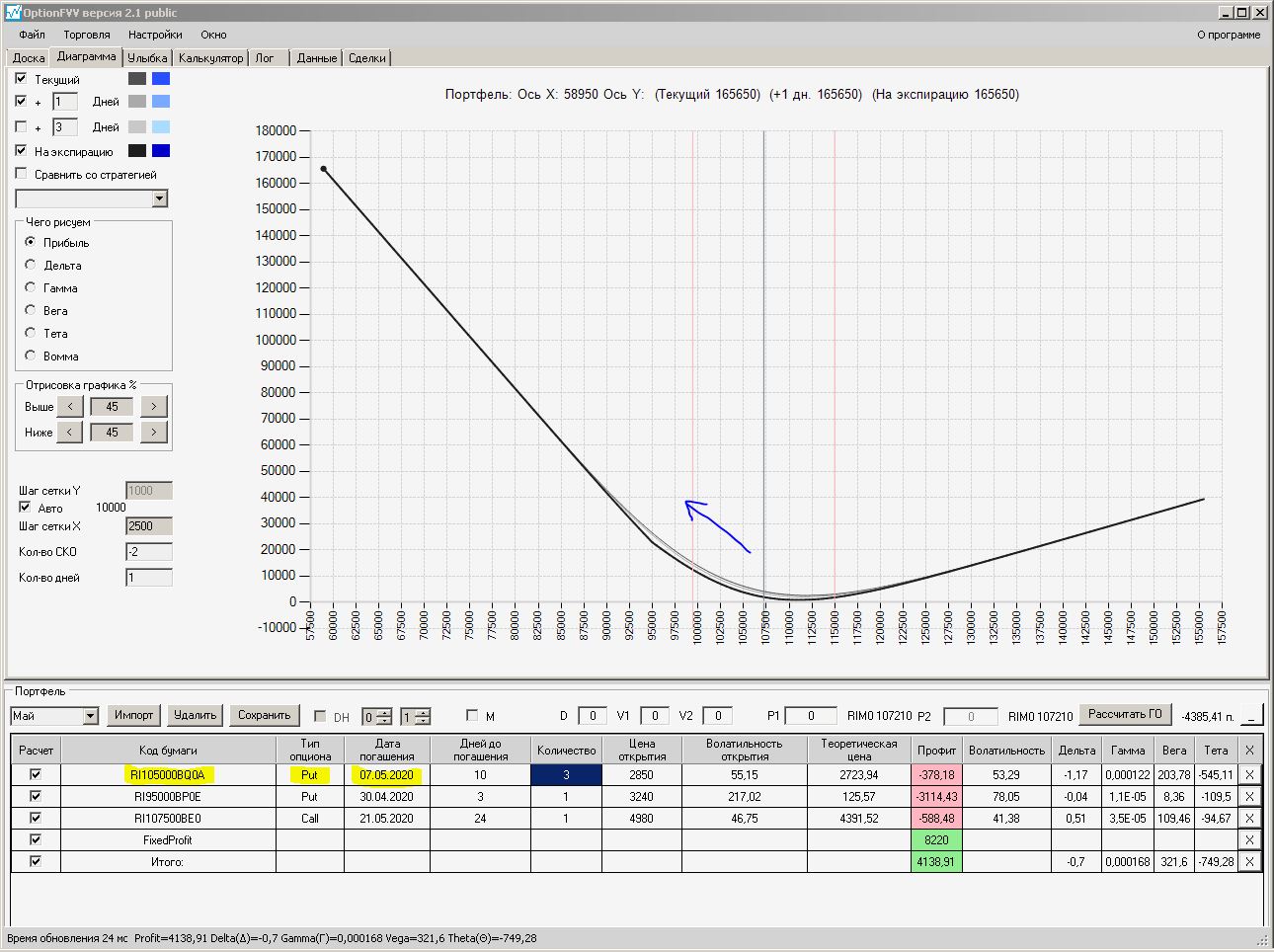Open the О программе menu item
Viewport: 1274px width, 952px height.
click(1229, 35)
